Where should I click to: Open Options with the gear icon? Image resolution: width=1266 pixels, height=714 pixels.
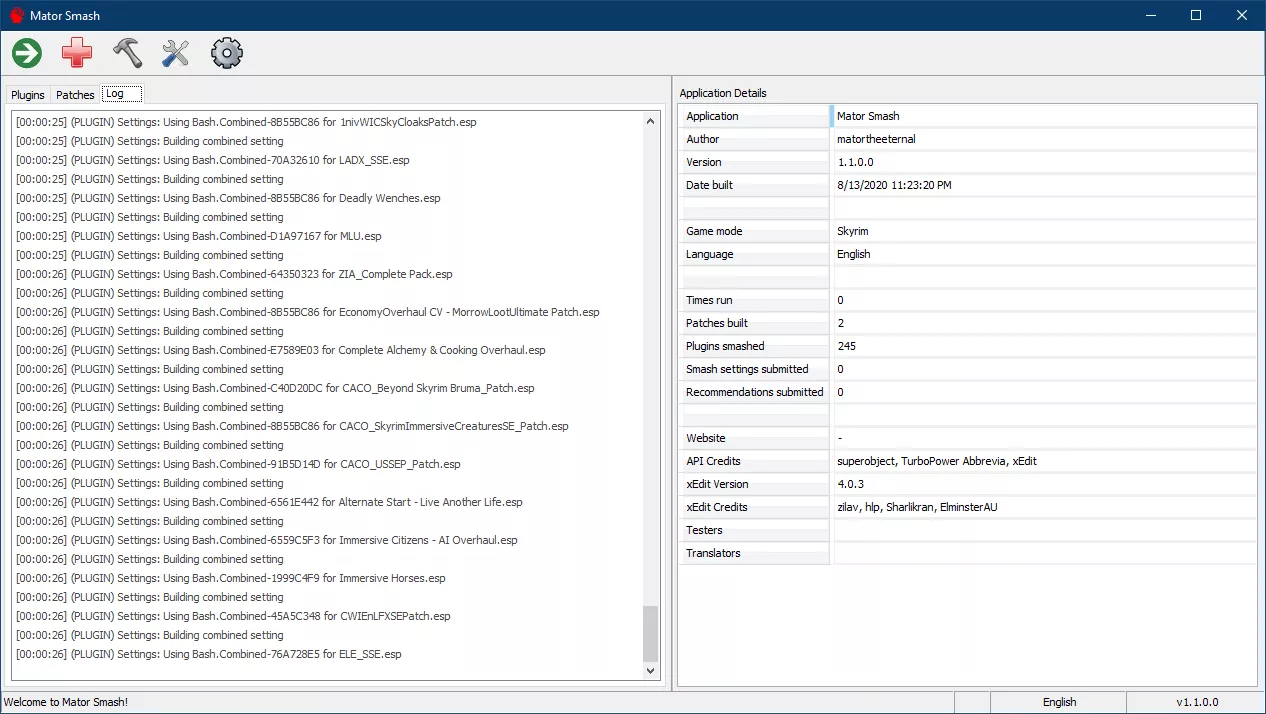coord(227,53)
